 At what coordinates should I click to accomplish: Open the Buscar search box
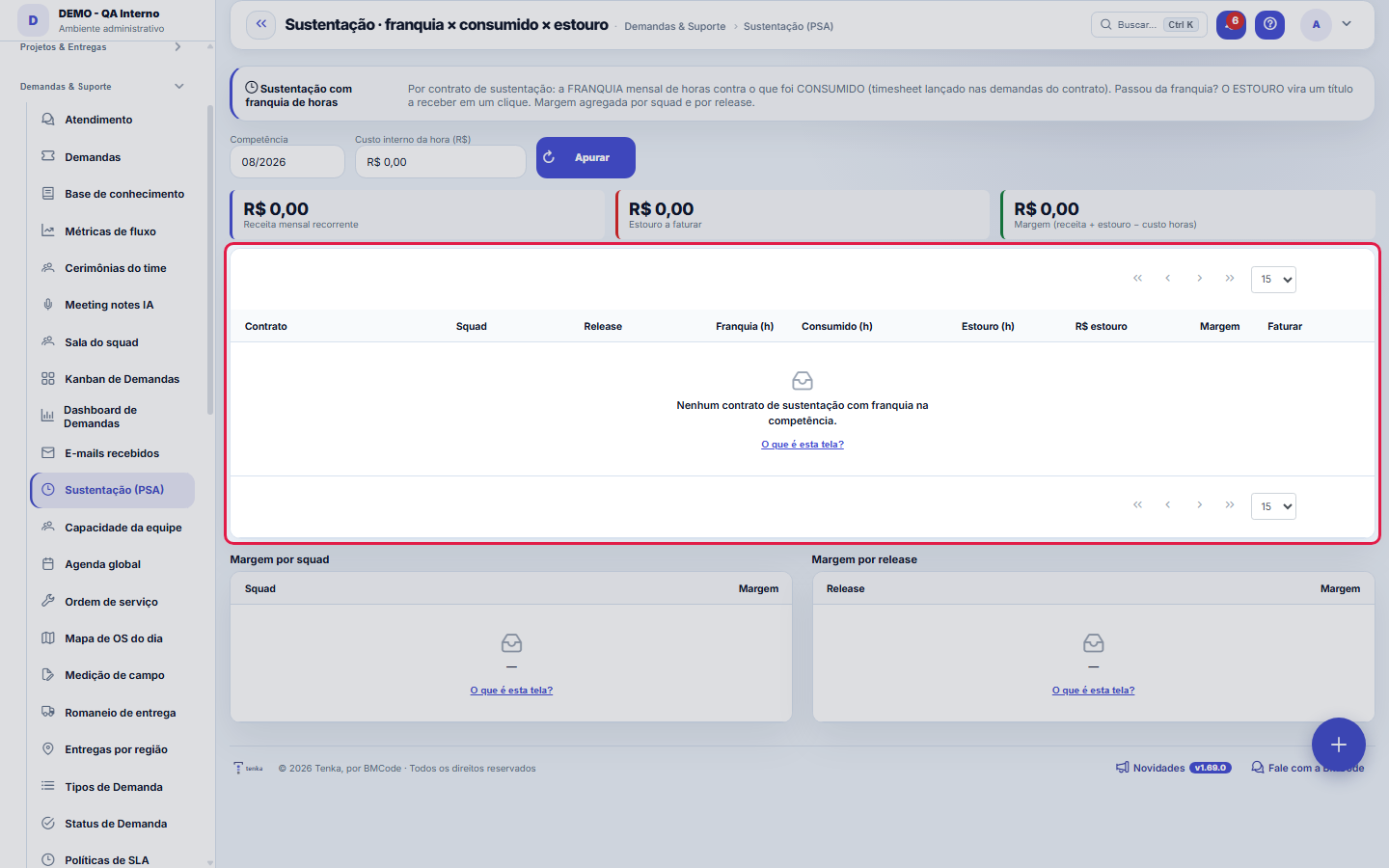pos(1148,24)
